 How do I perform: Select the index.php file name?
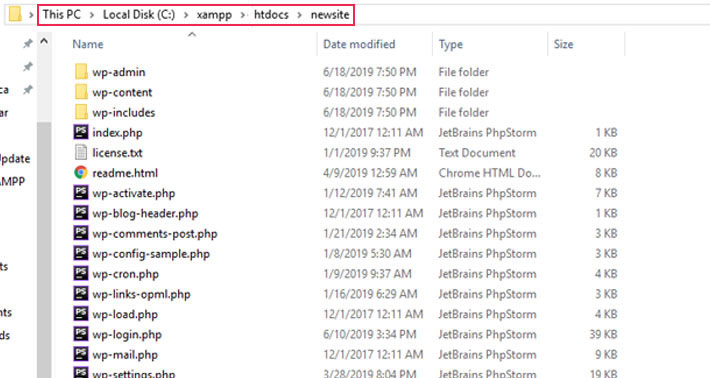[x=117, y=133]
